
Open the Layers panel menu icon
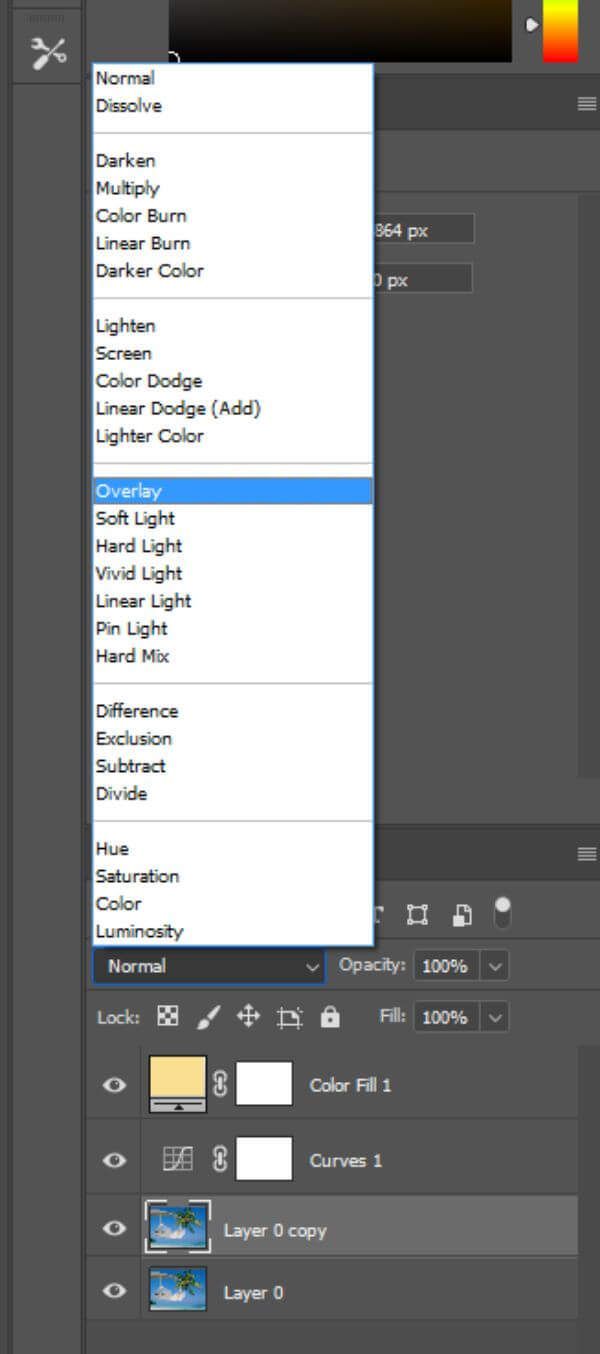click(587, 854)
